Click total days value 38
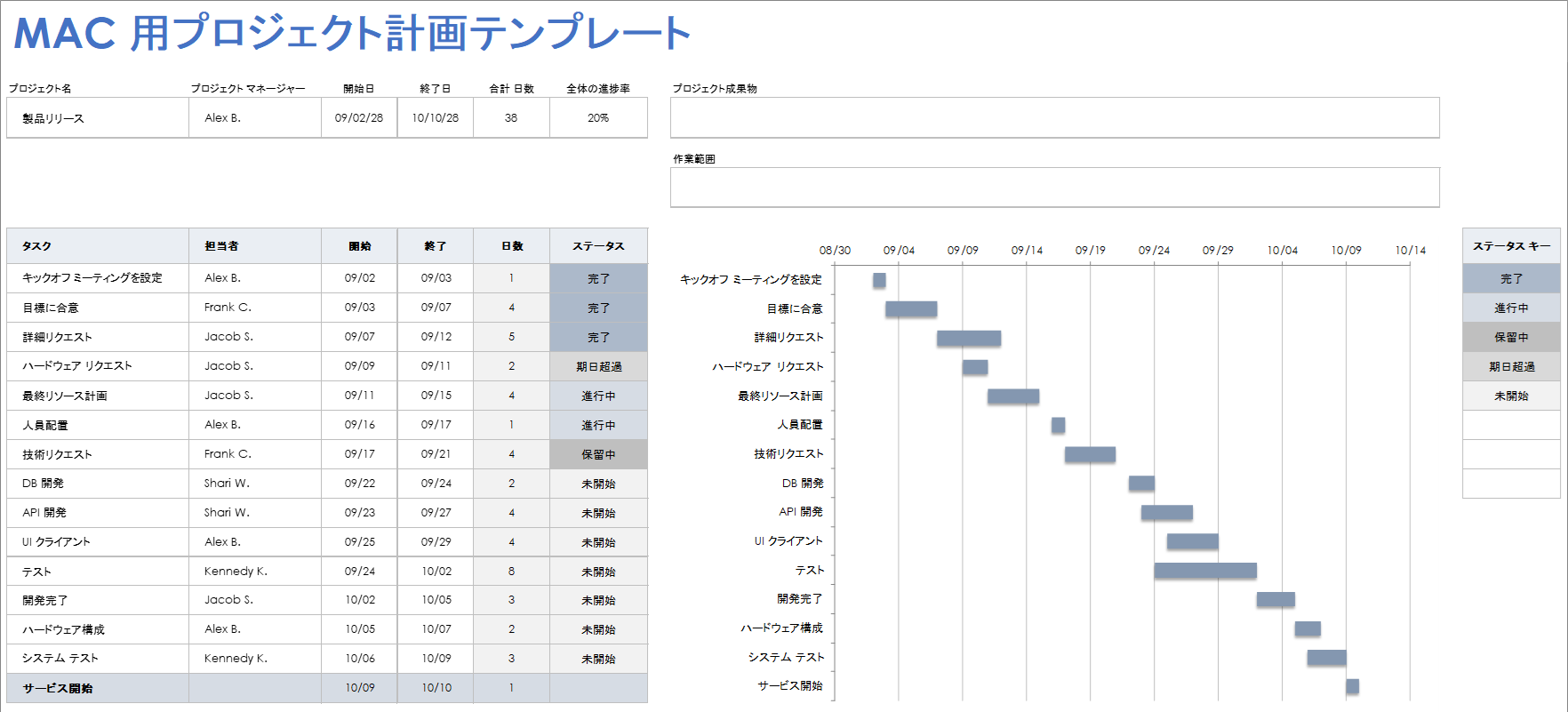This screenshot has width=1568, height=712. tap(511, 117)
